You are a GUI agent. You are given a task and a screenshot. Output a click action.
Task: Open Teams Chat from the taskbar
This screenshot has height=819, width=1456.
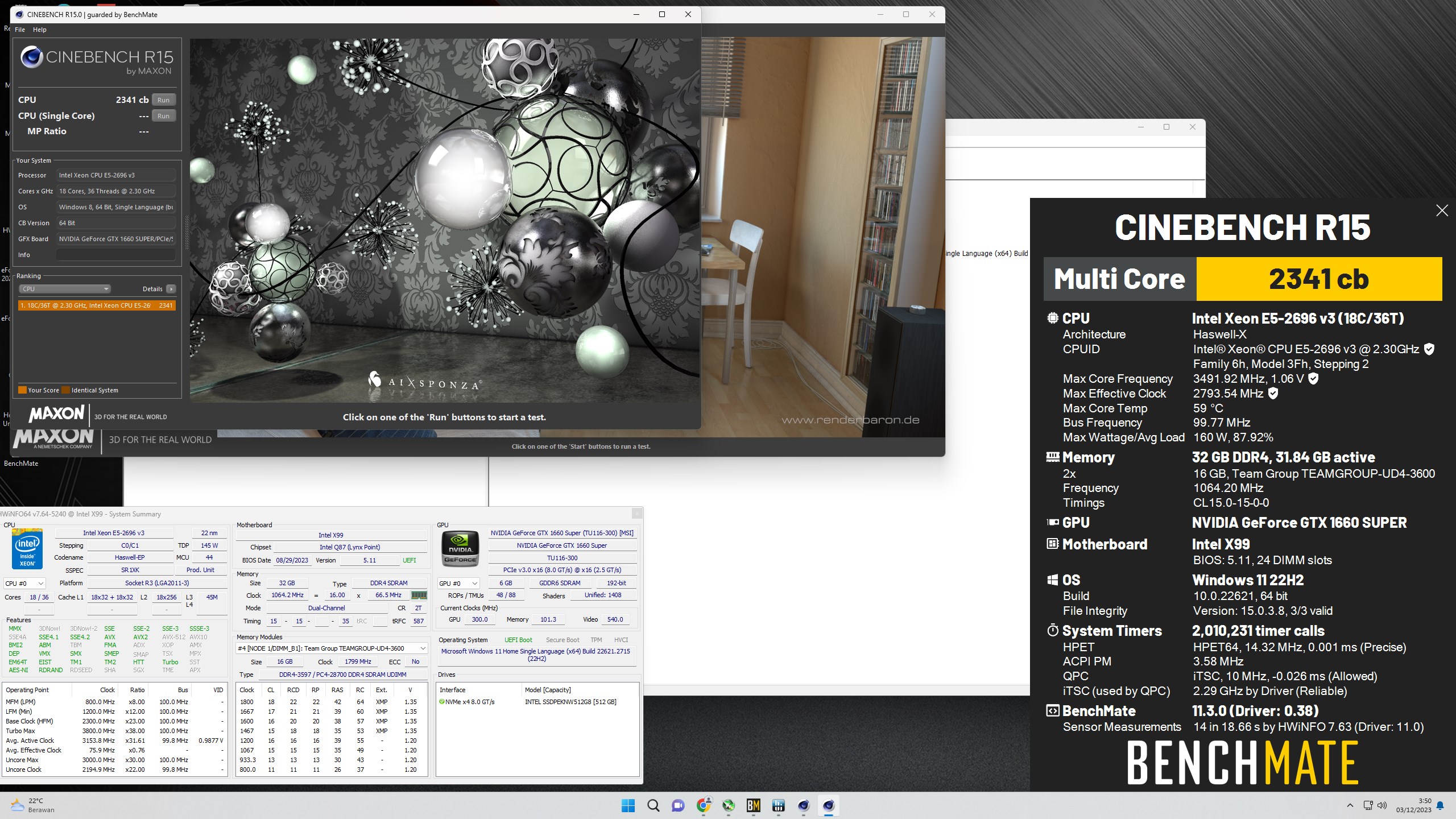click(678, 805)
